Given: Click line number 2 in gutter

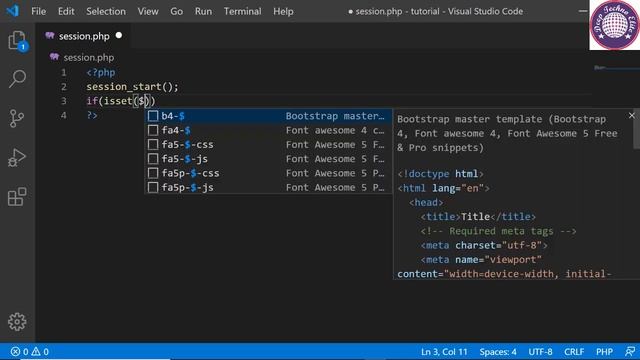Looking at the screenshot, I should pyautogui.click(x=64, y=87).
